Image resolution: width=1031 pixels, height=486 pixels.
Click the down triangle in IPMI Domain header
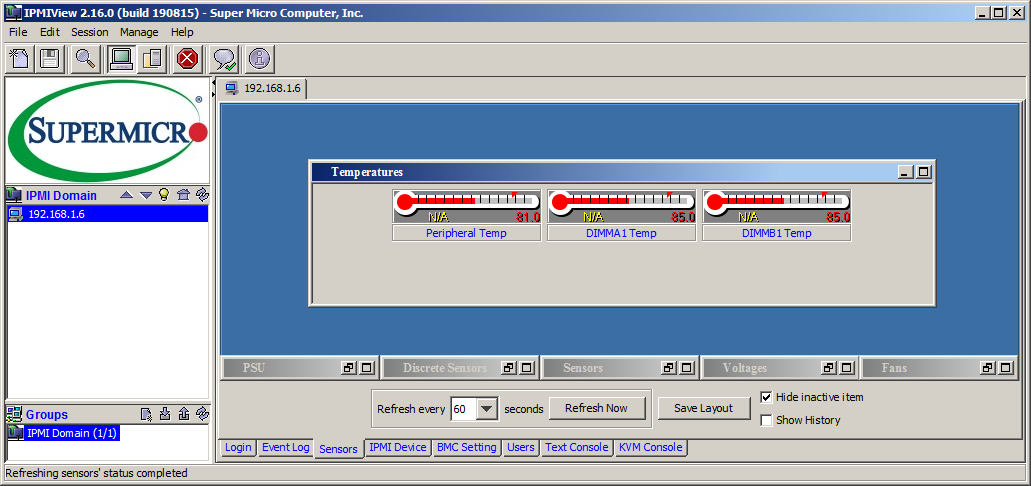[146, 195]
